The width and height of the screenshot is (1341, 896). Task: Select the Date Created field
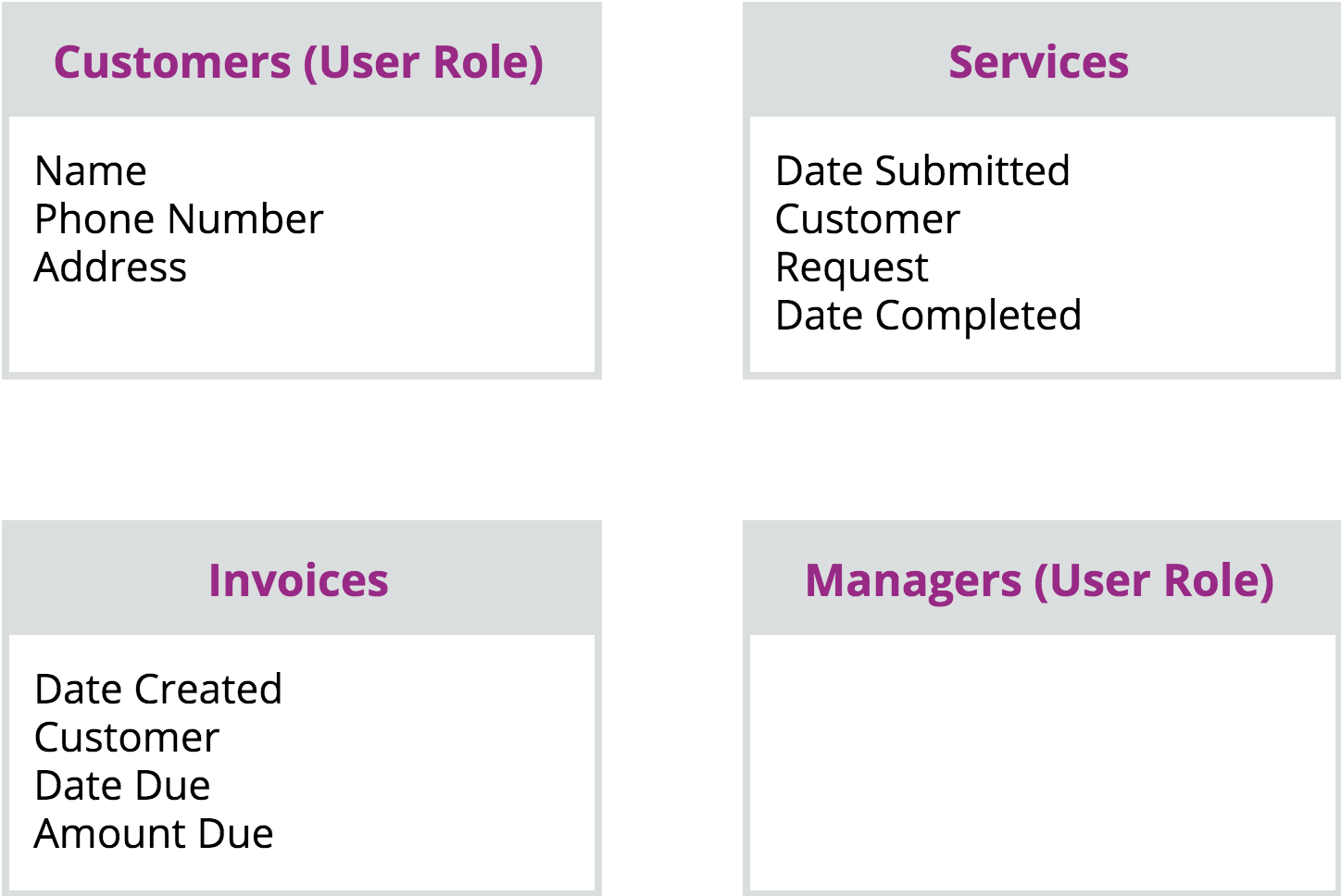pyautogui.click(x=158, y=690)
